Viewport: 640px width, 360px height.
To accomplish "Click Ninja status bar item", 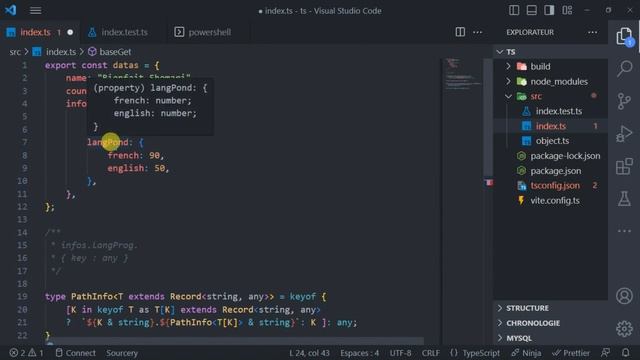I will click(526, 353).
